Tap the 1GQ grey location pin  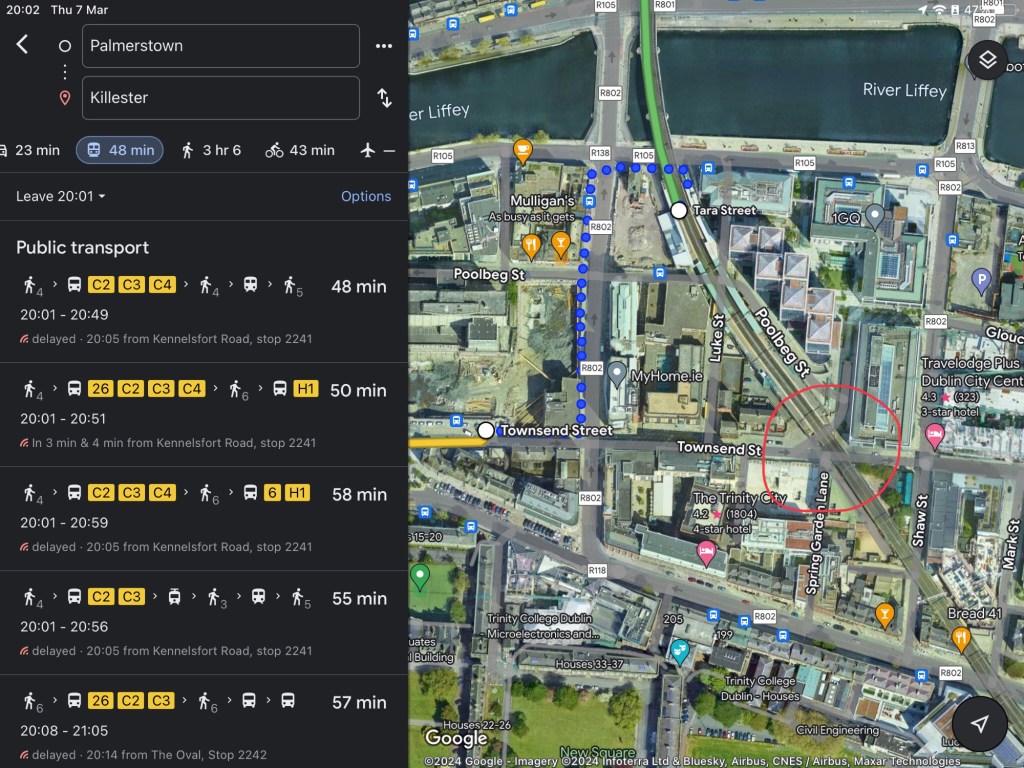click(875, 215)
